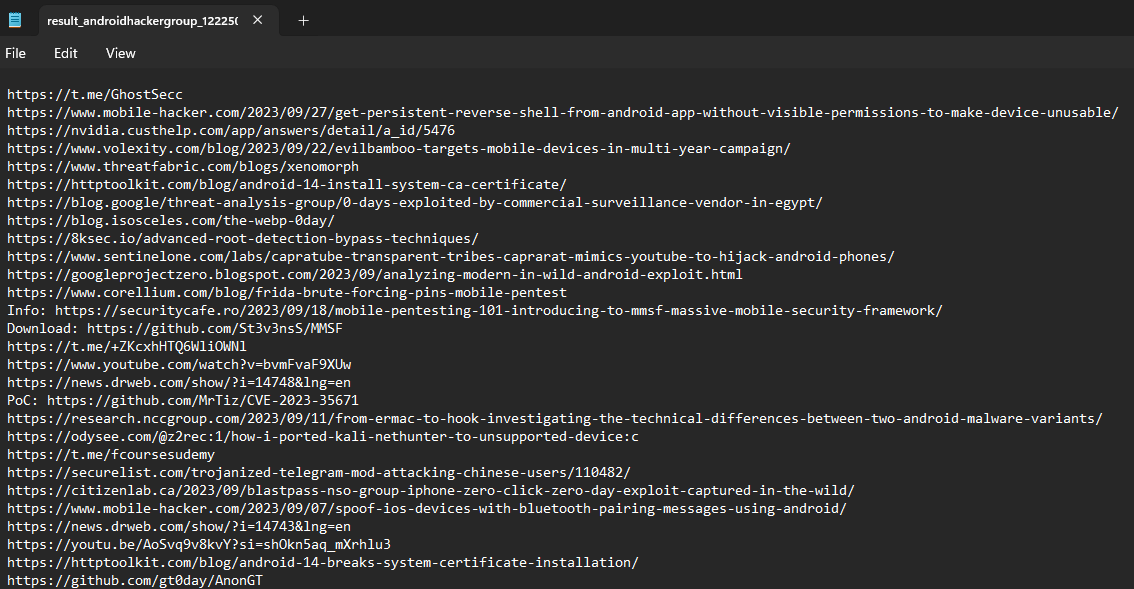Image resolution: width=1134 pixels, height=589 pixels.
Task: Add a new tab with plus icon
Action: (x=304, y=20)
